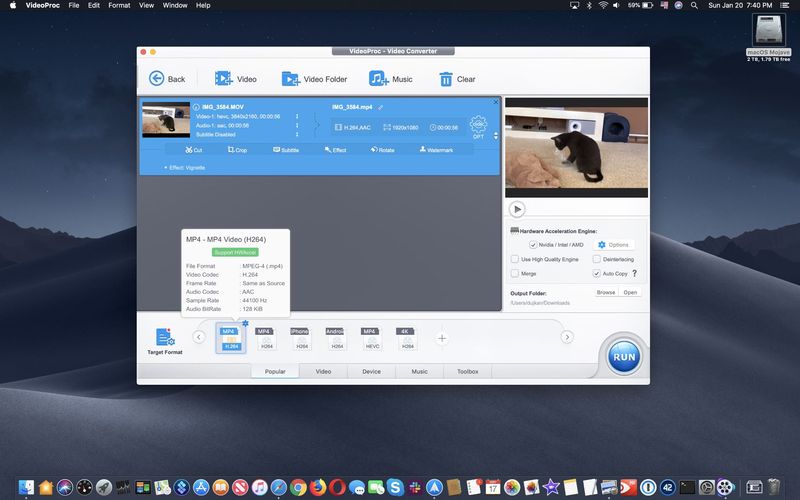
Task: Open Finder from the dock
Action: [26, 487]
